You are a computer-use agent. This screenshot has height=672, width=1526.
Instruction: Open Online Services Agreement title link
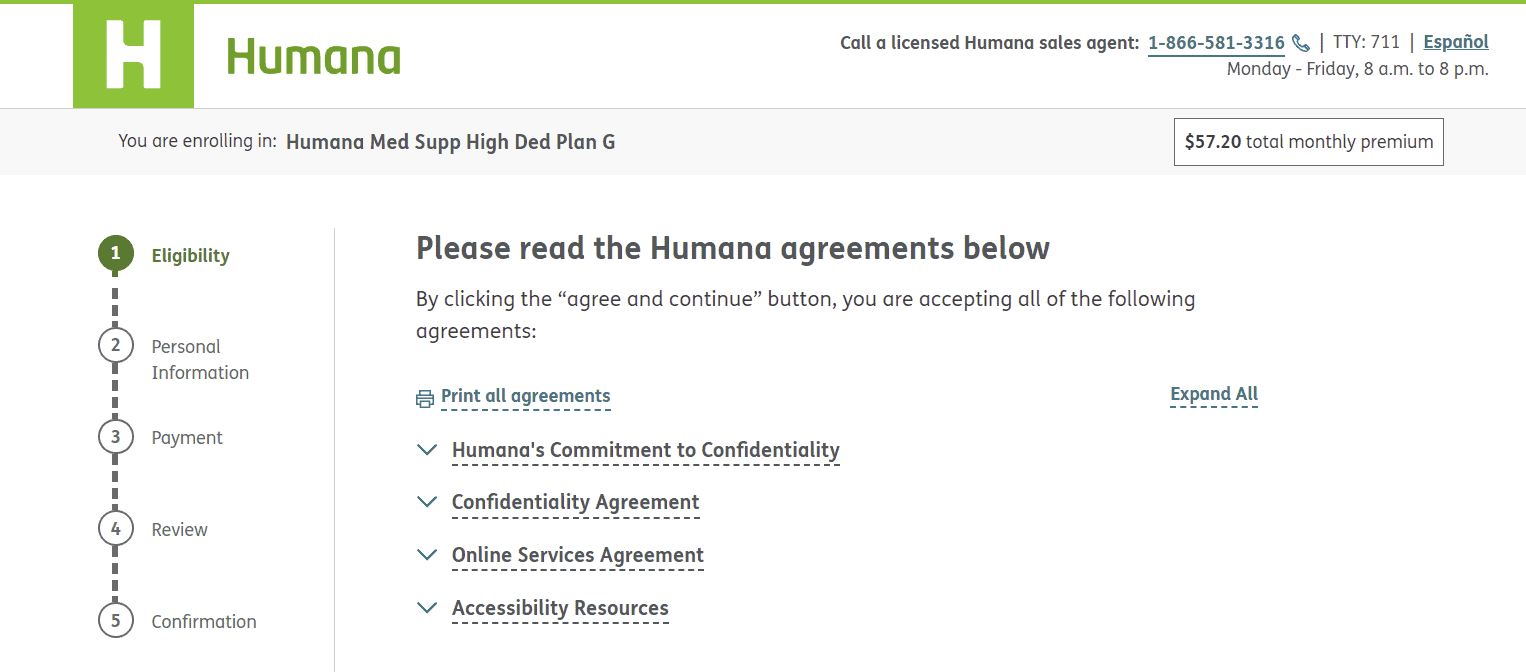(x=578, y=555)
